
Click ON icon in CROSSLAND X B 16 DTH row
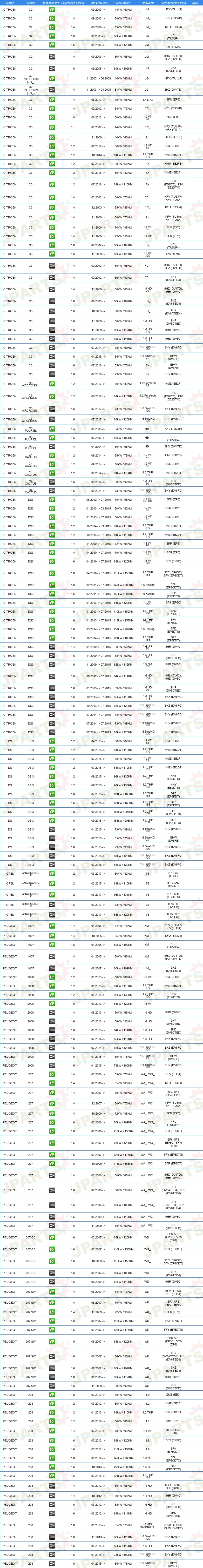pos(52,914)
